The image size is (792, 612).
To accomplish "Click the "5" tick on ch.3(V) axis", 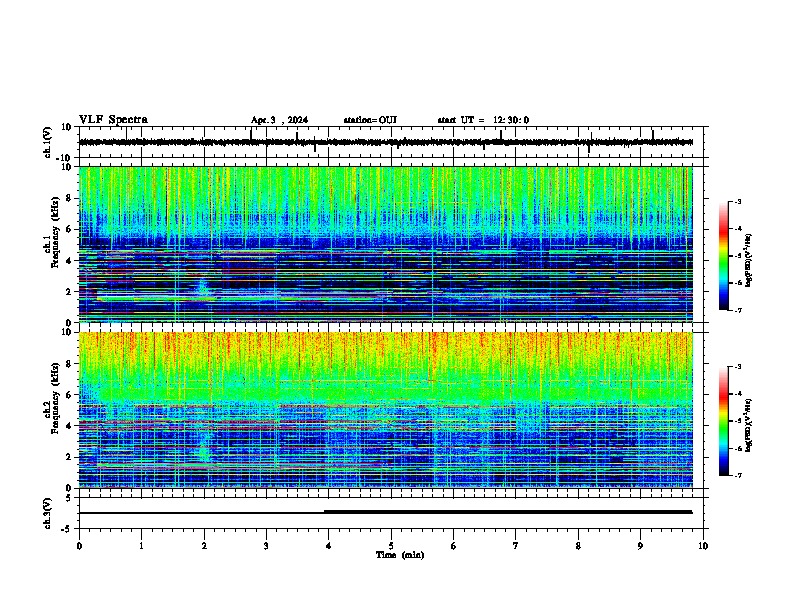I will point(69,498).
